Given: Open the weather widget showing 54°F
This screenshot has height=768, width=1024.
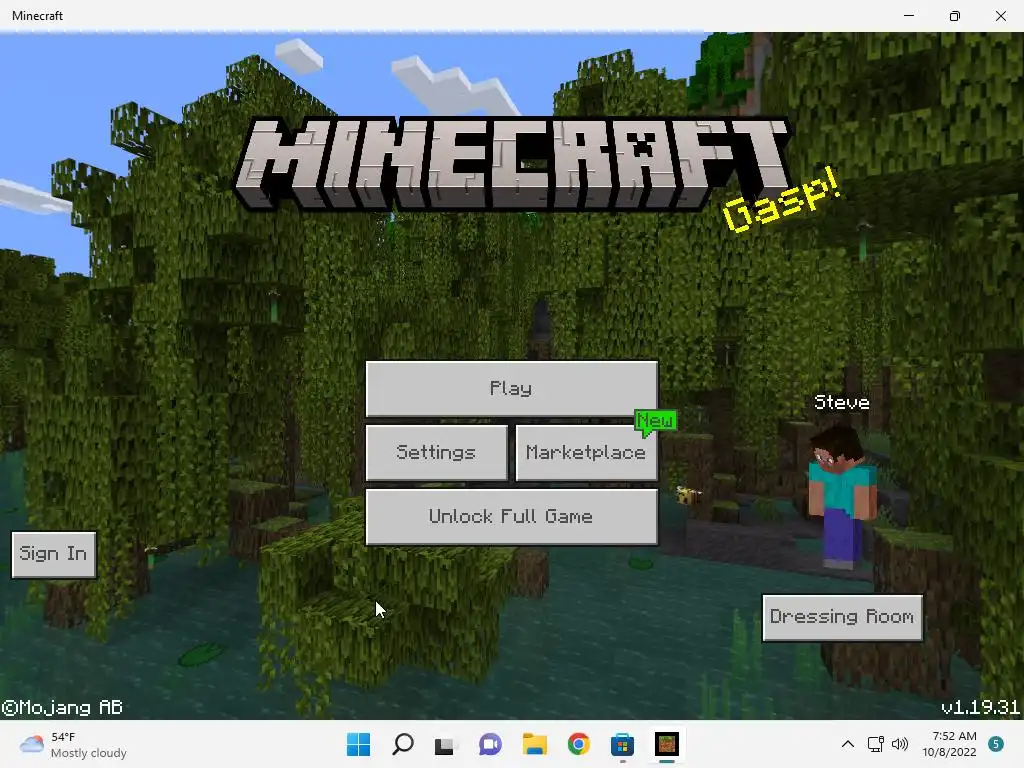Looking at the screenshot, I should click(x=73, y=744).
